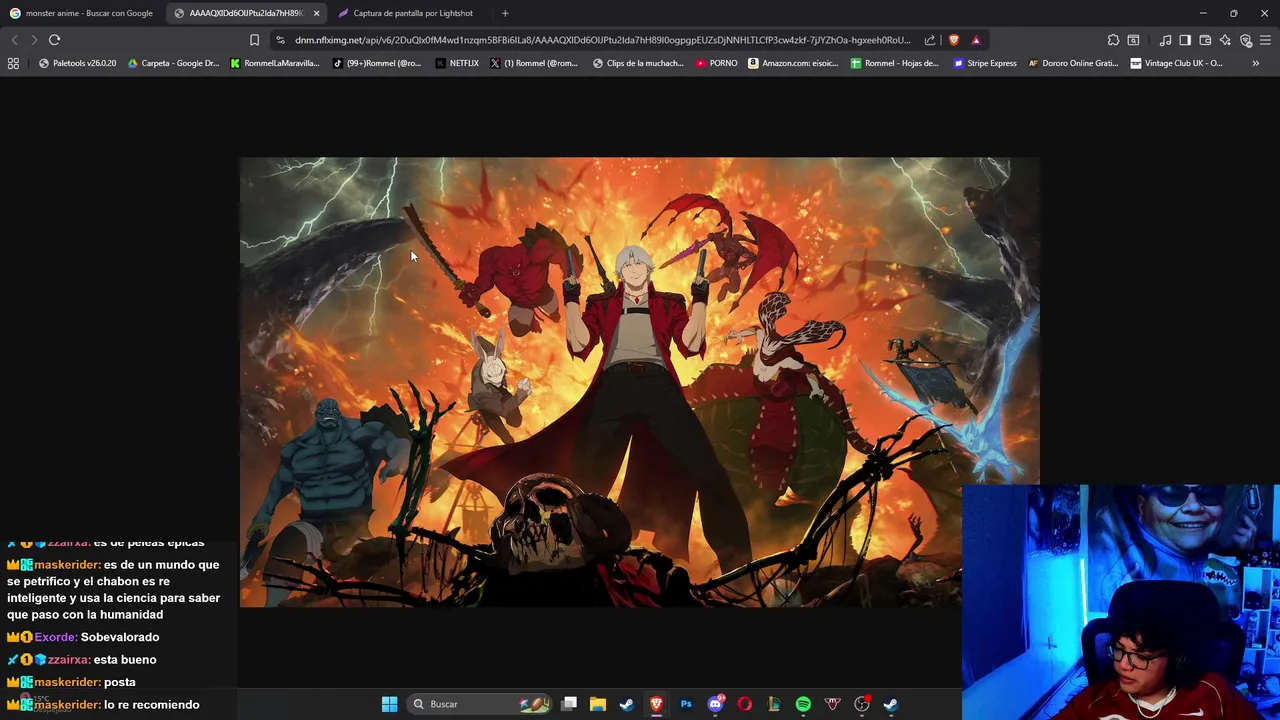
Task: Go back to the previous page
Action: [14, 40]
